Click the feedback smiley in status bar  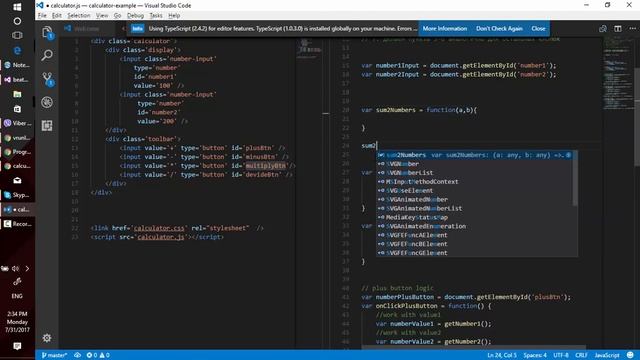[631, 355]
